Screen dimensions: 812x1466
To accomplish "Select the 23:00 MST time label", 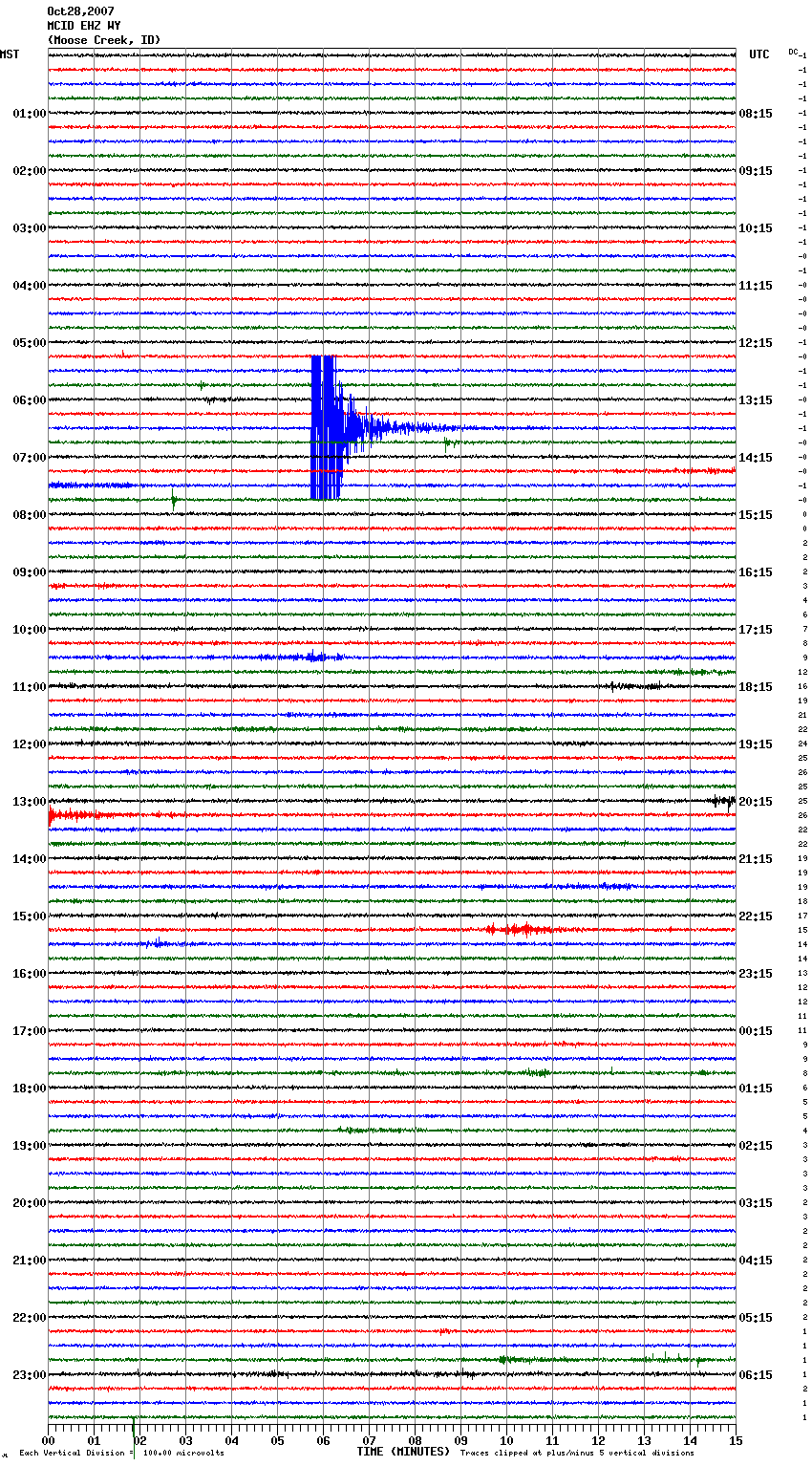I will (x=29, y=1375).
